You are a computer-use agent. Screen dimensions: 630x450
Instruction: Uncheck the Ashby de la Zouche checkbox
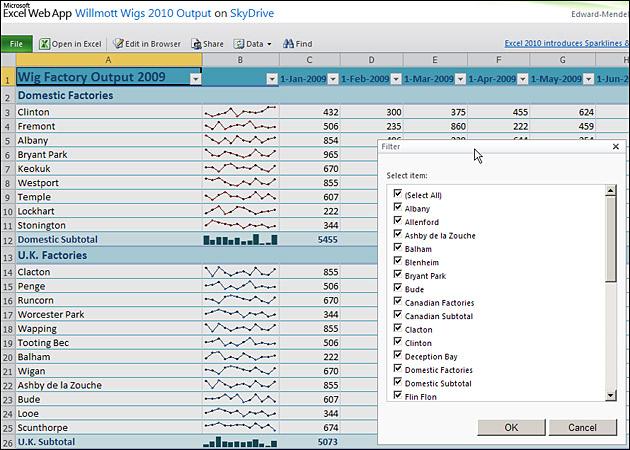coord(398,234)
